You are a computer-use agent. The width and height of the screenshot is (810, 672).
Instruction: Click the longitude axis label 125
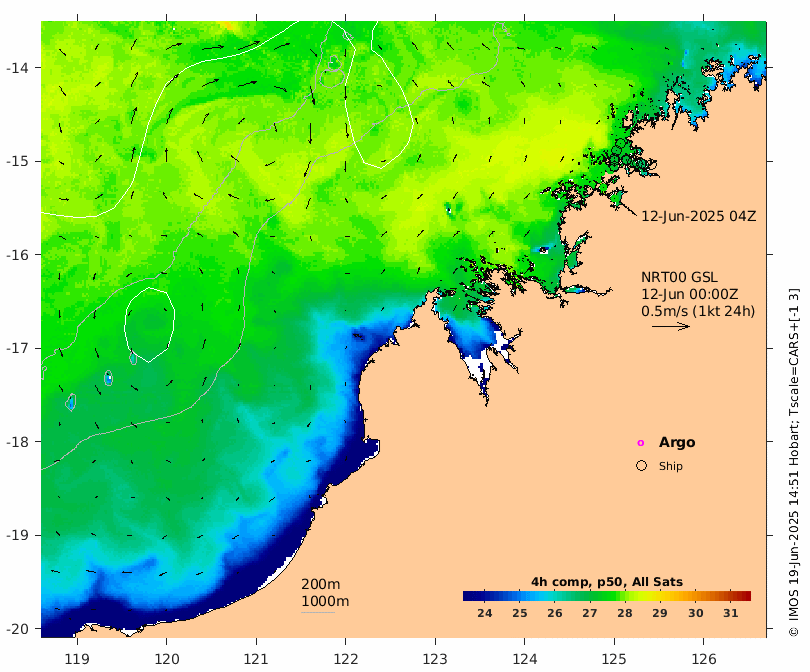pos(614,659)
